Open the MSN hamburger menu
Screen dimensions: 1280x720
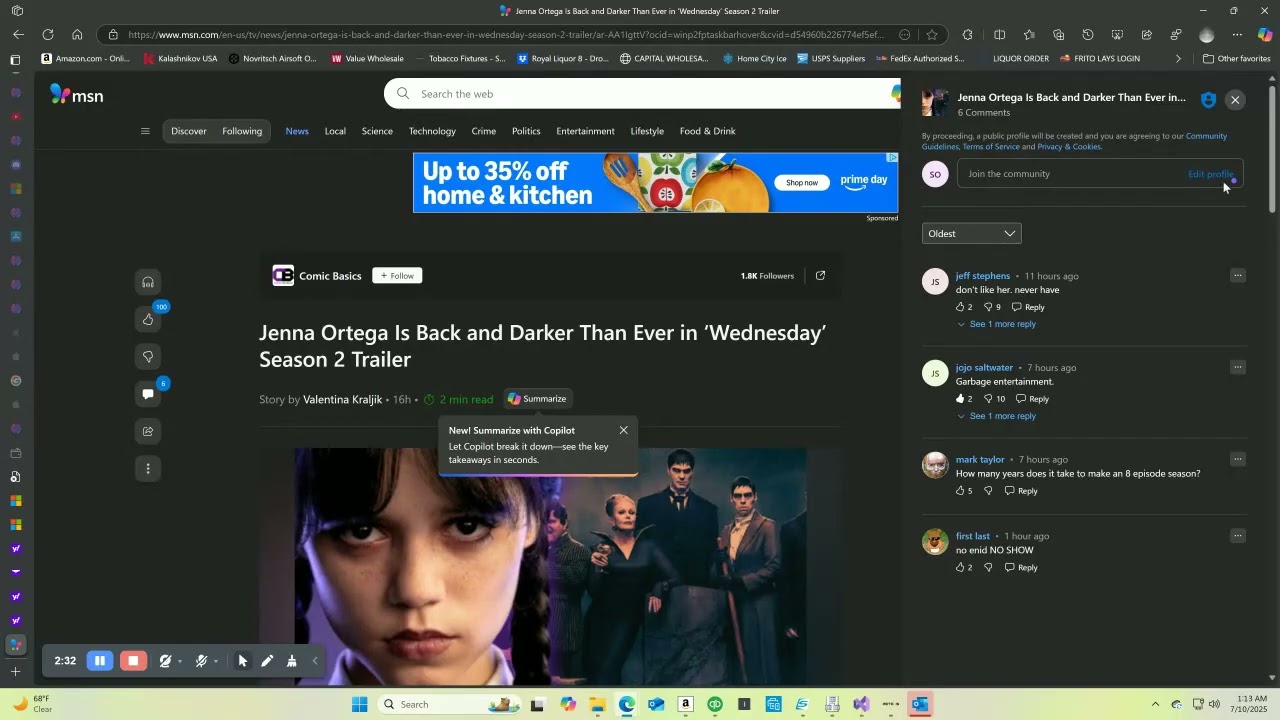point(145,131)
